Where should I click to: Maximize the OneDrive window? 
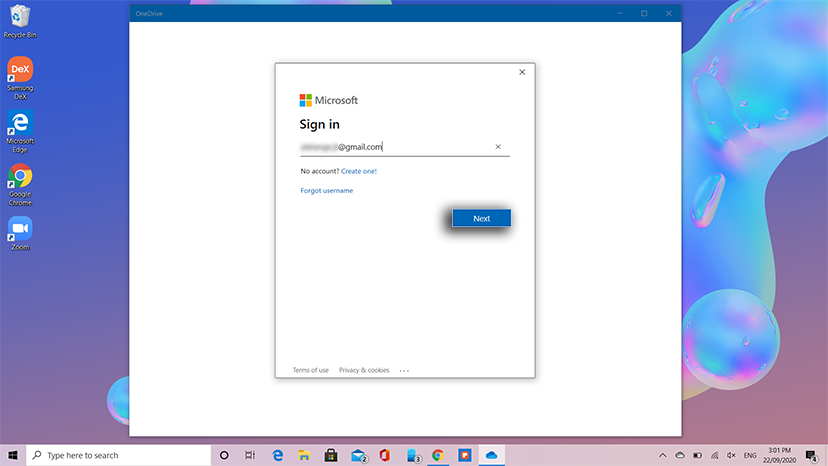point(644,13)
